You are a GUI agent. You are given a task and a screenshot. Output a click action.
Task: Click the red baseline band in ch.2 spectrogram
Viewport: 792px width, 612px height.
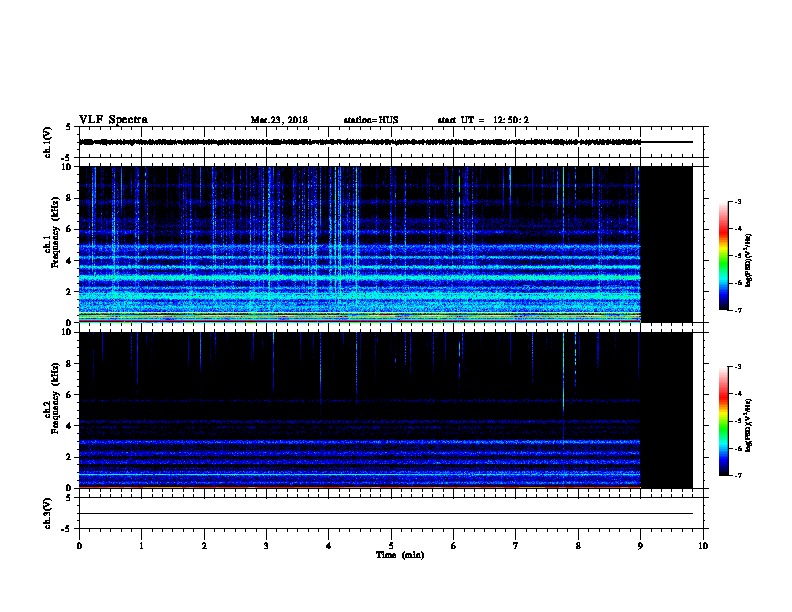[x=360, y=487]
